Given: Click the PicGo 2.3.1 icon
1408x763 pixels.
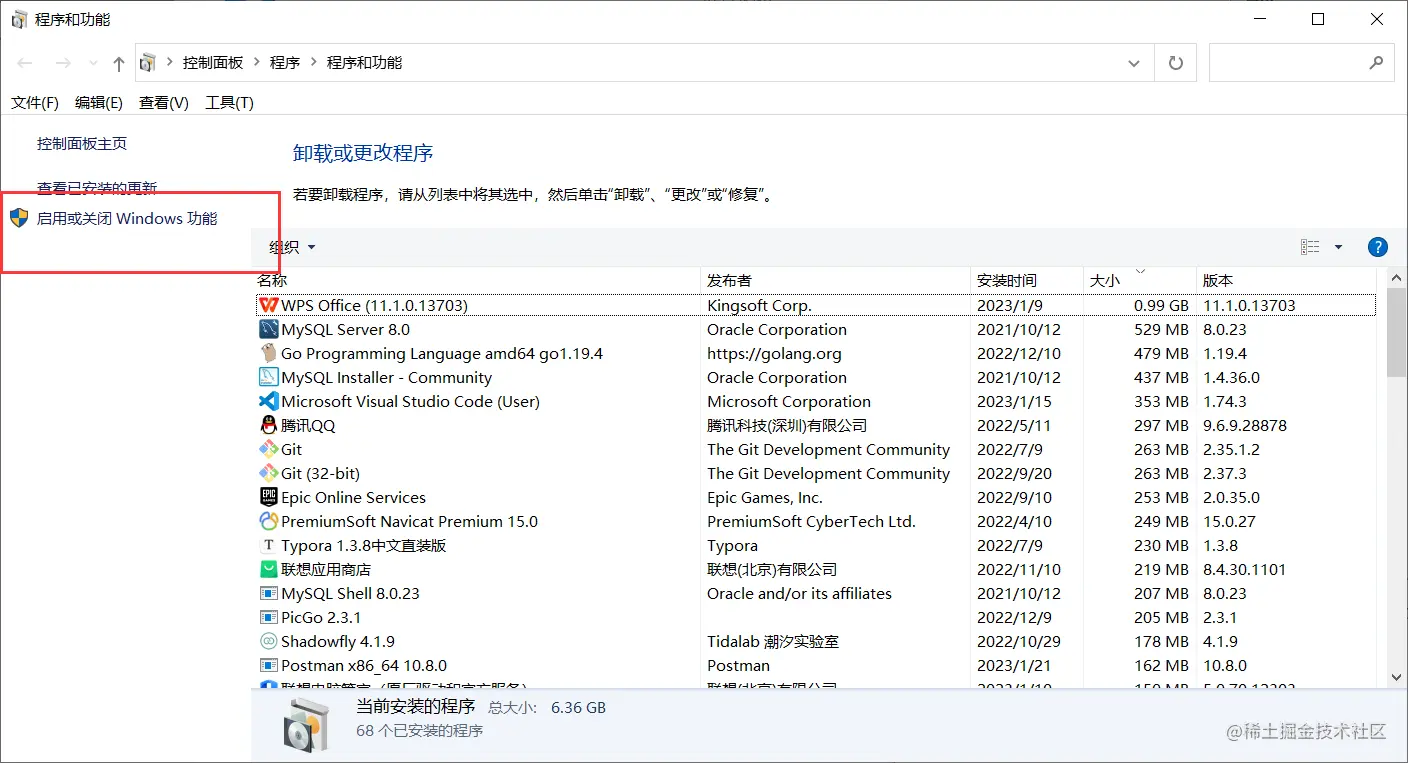Looking at the screenshot, I should (x=268, y=617).
